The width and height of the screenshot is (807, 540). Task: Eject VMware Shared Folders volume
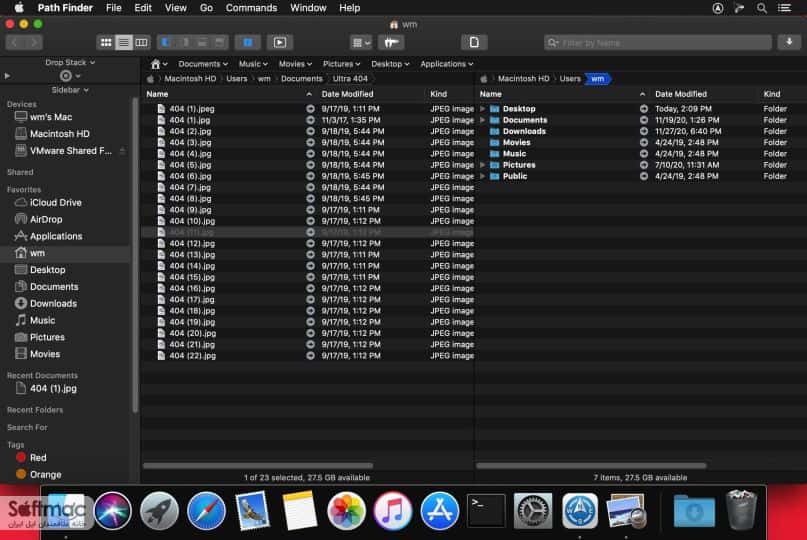click(x=122, y=151)
